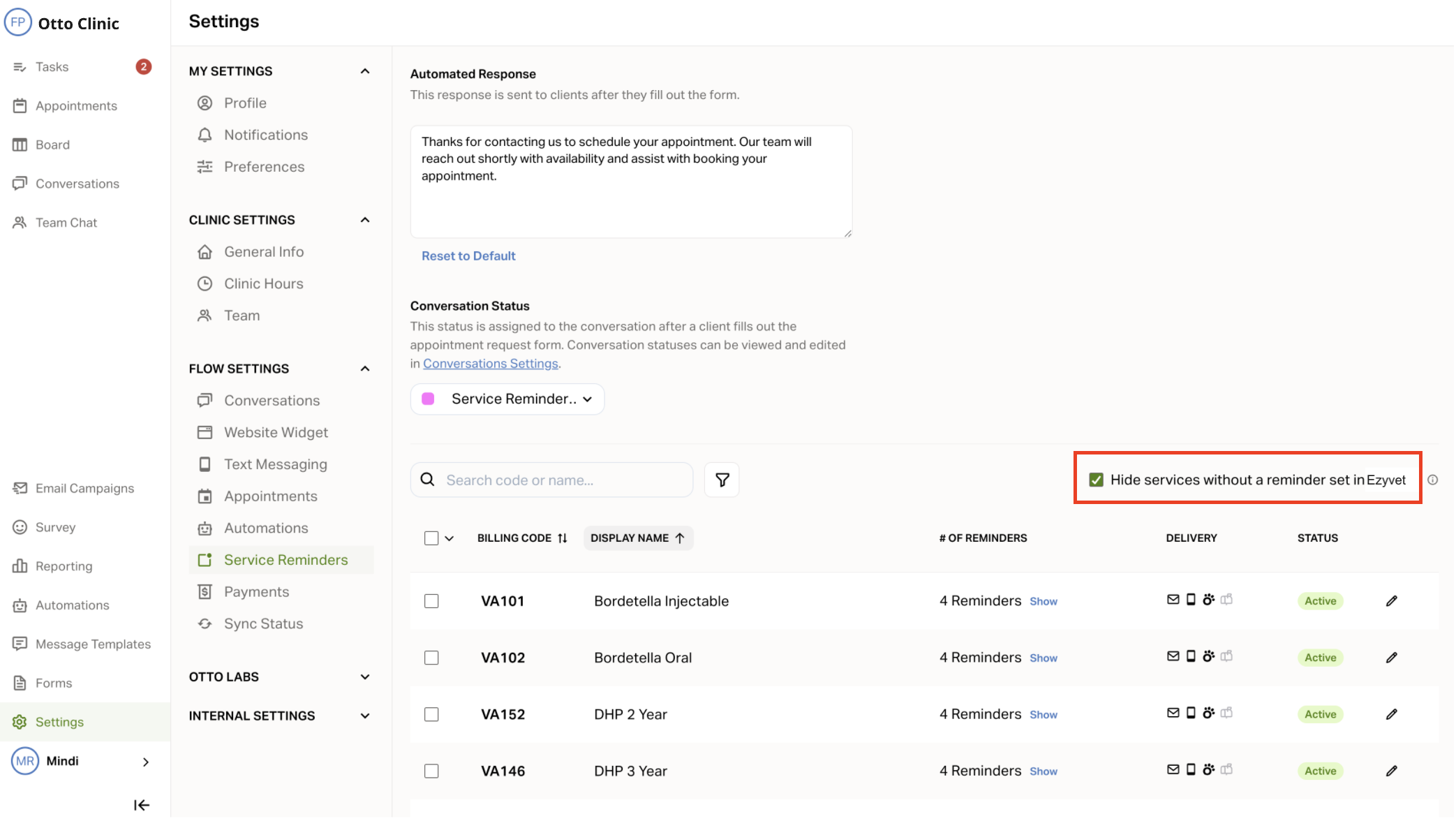Open the Tasks page

click(52, 67)
